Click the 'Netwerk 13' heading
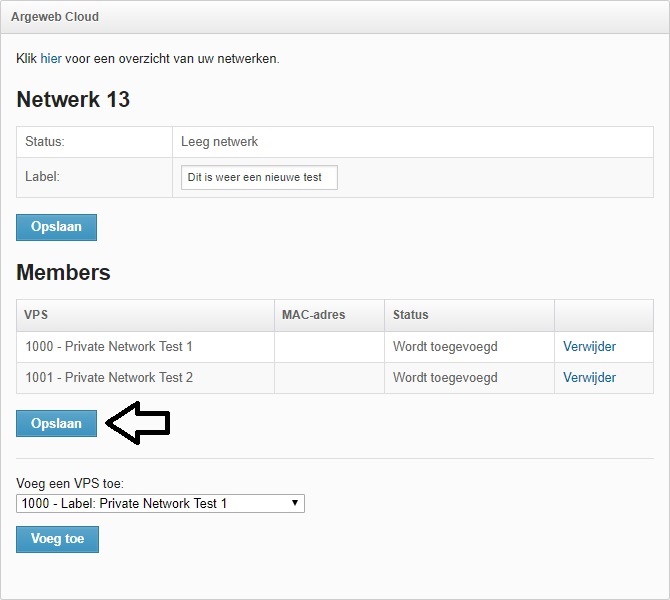This screenshot has height=600, width=670. click(73, 99)
